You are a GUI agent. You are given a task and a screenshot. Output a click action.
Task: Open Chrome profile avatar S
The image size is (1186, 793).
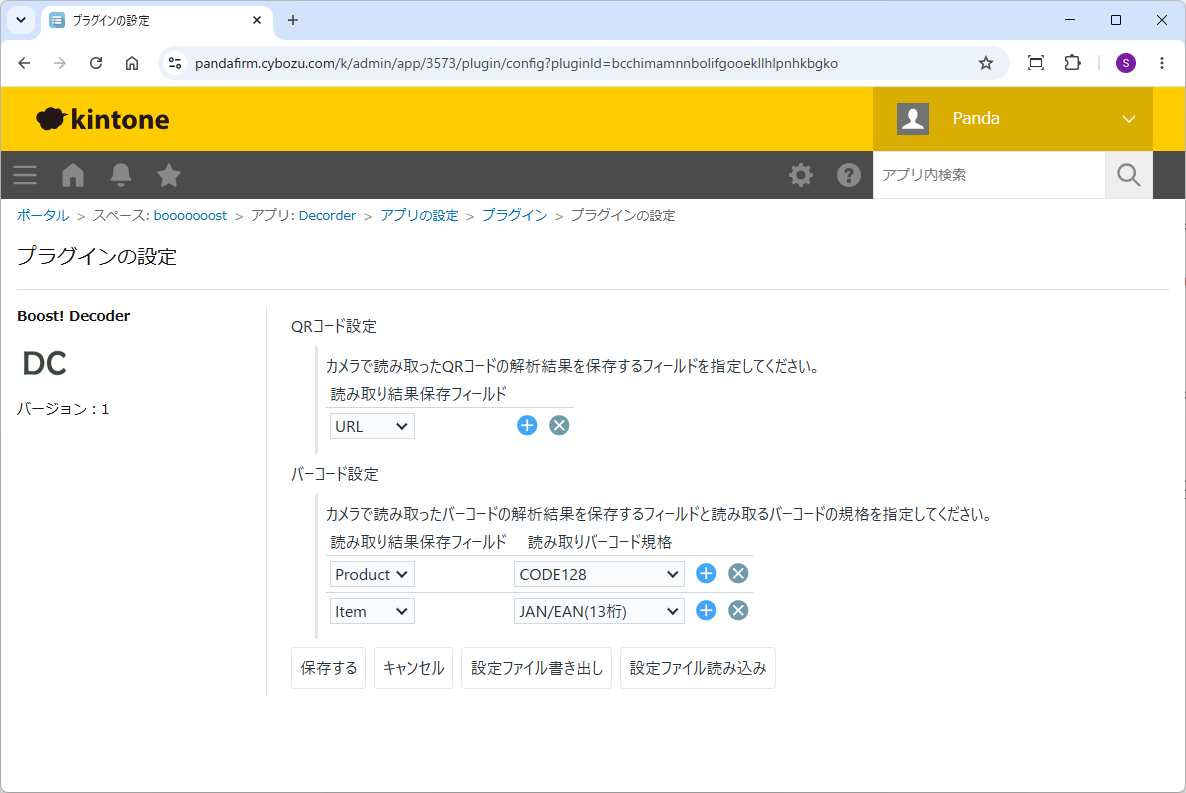[1125, 63]
